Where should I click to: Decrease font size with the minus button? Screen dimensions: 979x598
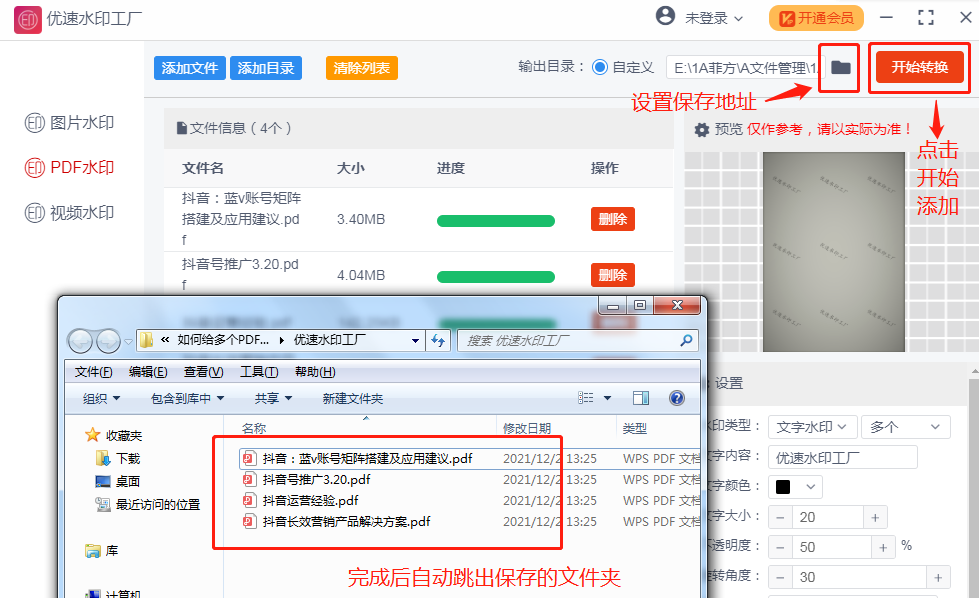780,517
